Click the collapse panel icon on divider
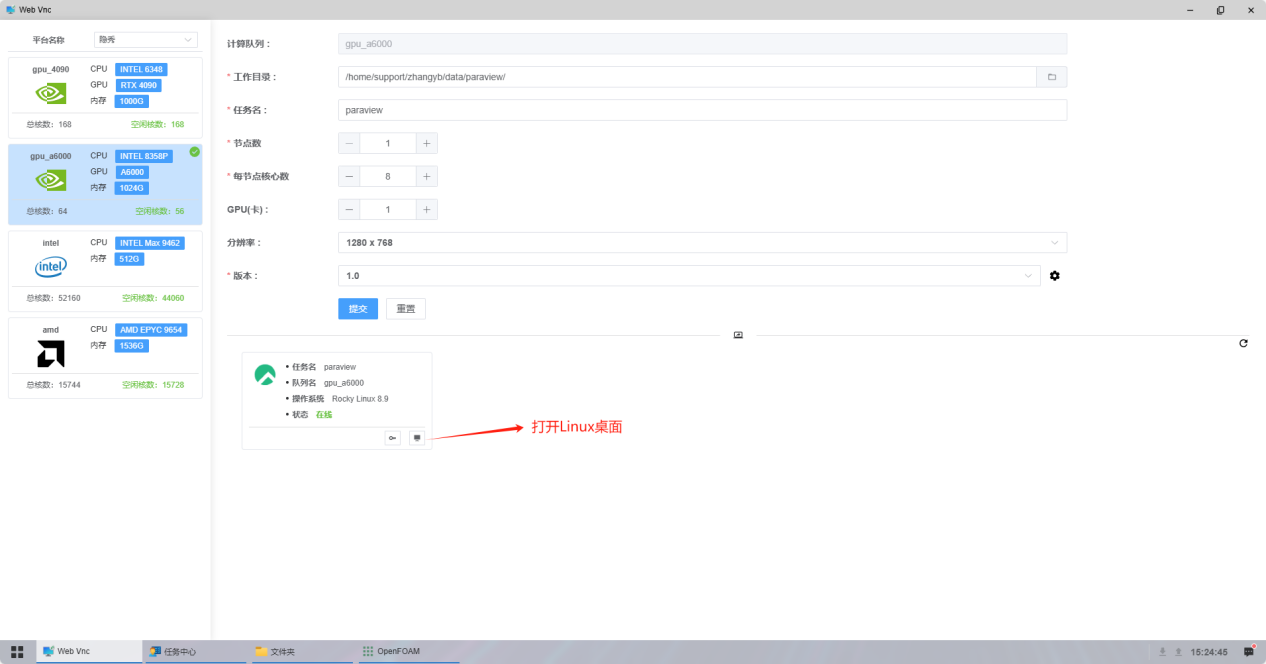Image resolution: width=1266 pixels, height=664 pixels. click(738, 335)
